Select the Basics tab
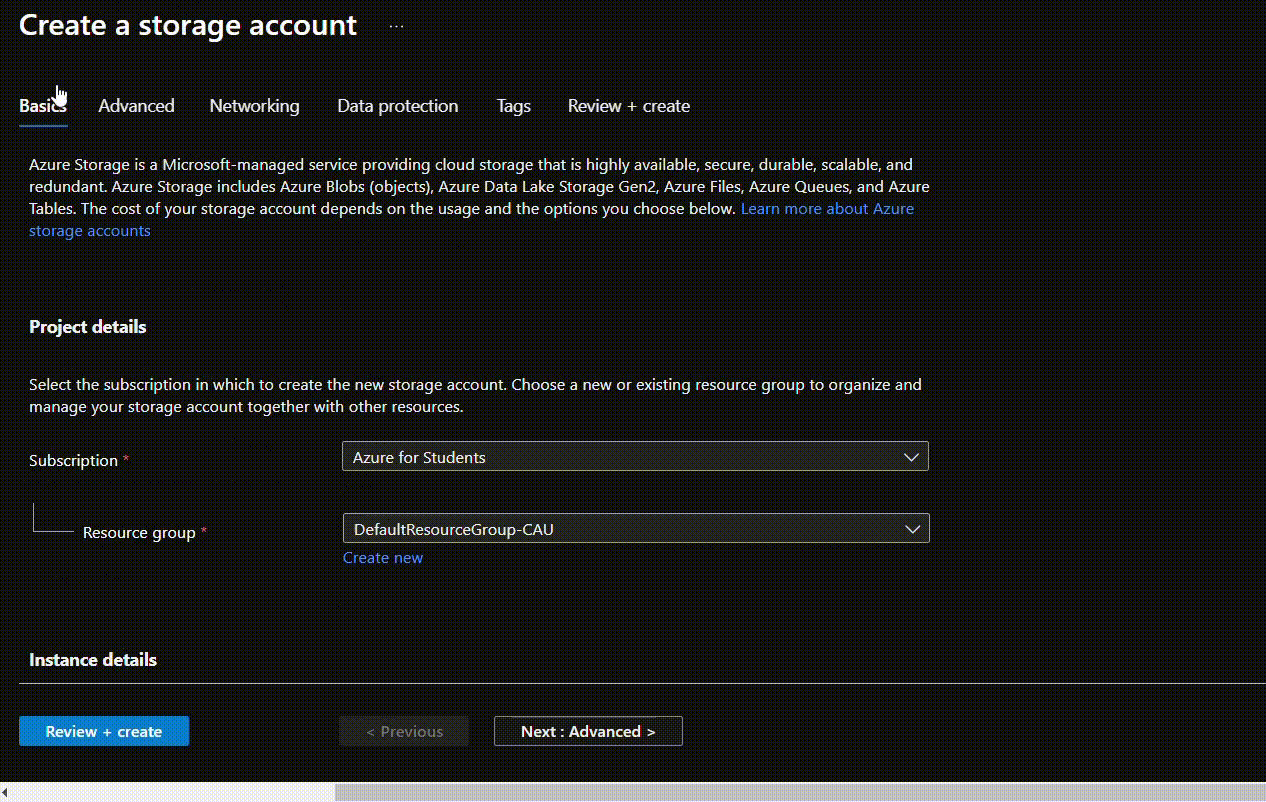 click(x=42, y=106)
